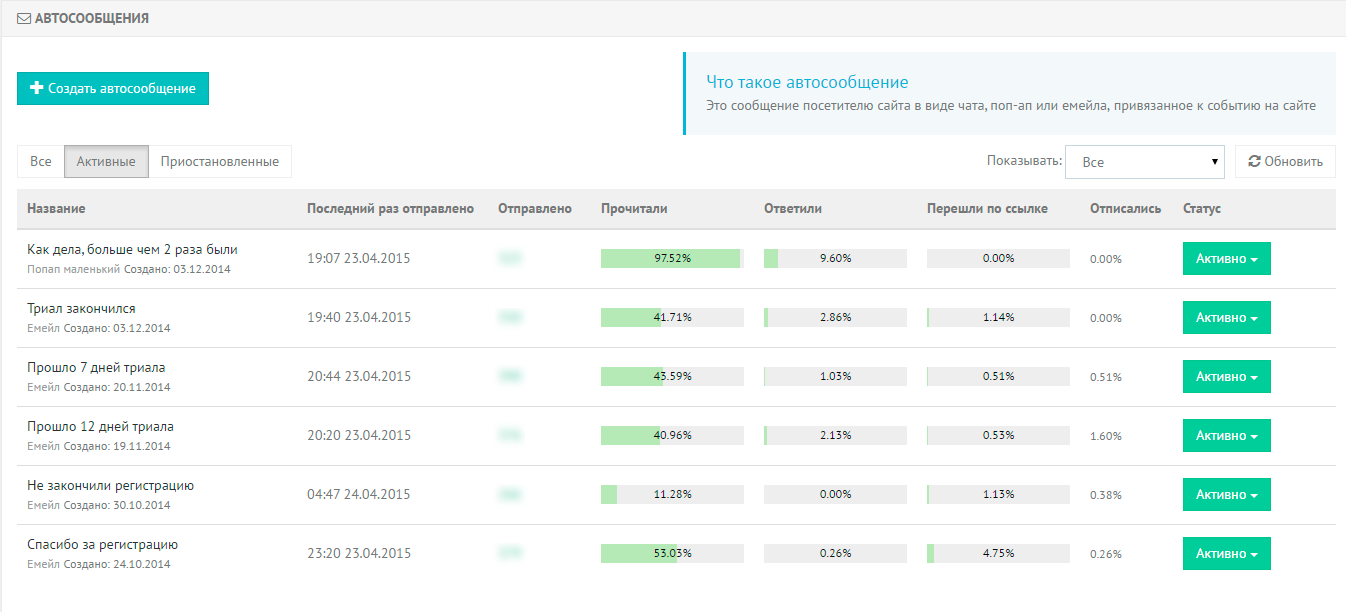Open Активно status dropdown for Как дела row
The width and height of the screenshot is (1346, 612).
[x=1226, y=258]
